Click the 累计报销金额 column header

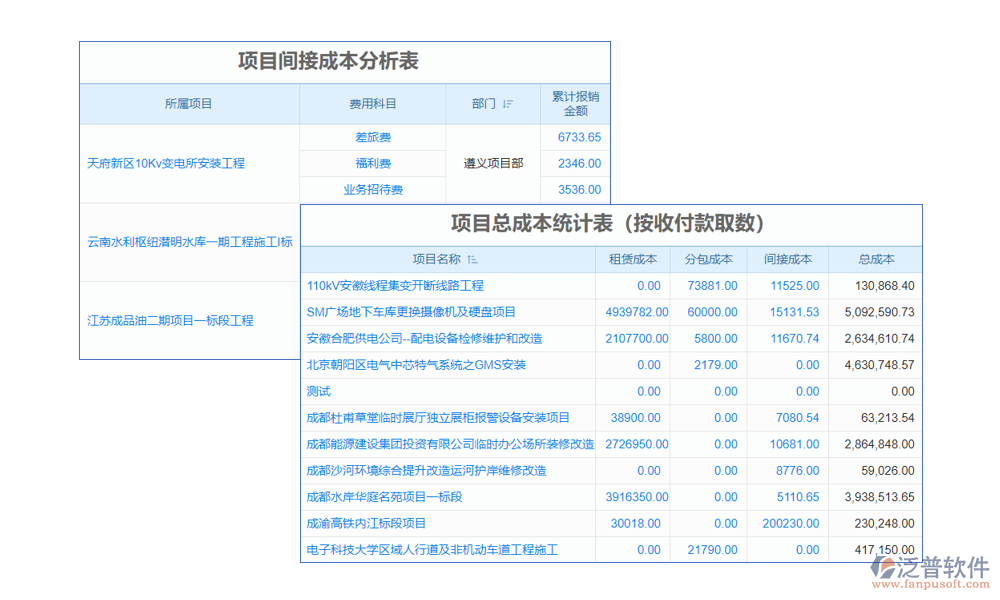pyautogui.click(x=575, y=104)
